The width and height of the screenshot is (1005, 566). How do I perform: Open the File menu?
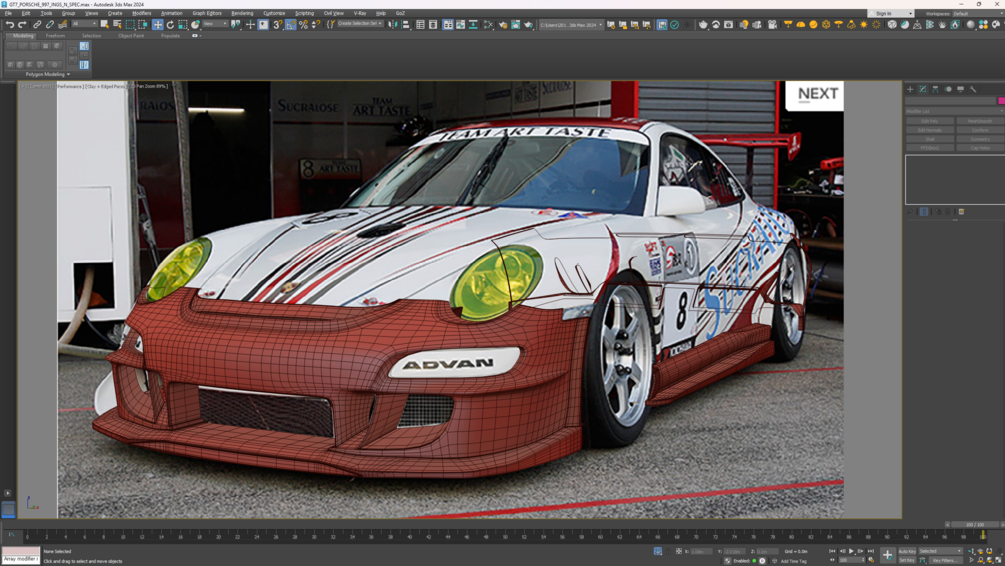pos(8,13)
